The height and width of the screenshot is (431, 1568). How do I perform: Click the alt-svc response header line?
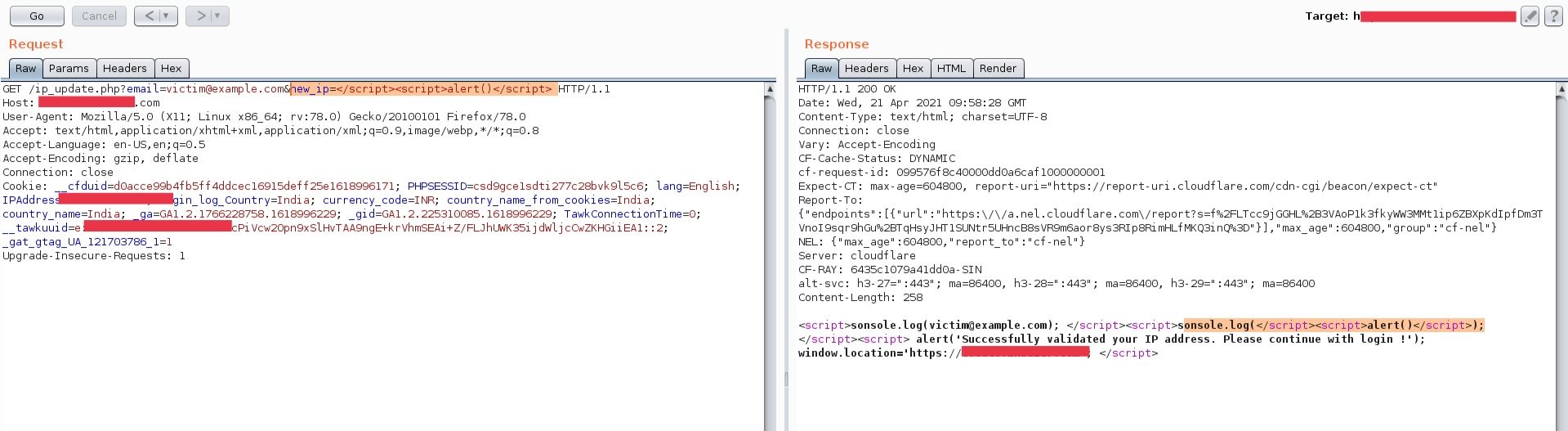(1057, 284)
